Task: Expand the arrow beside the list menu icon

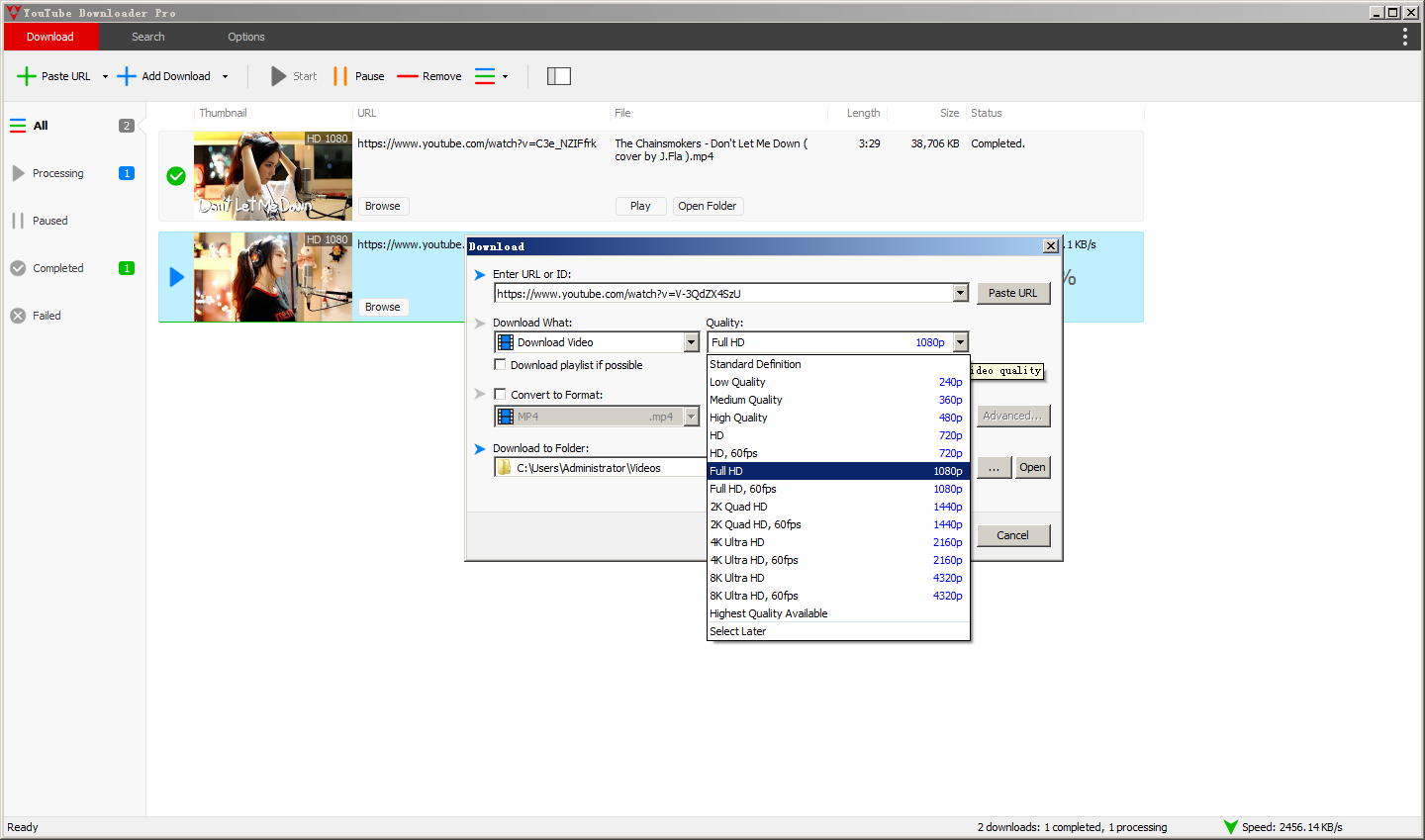Action: pos(505,76)
